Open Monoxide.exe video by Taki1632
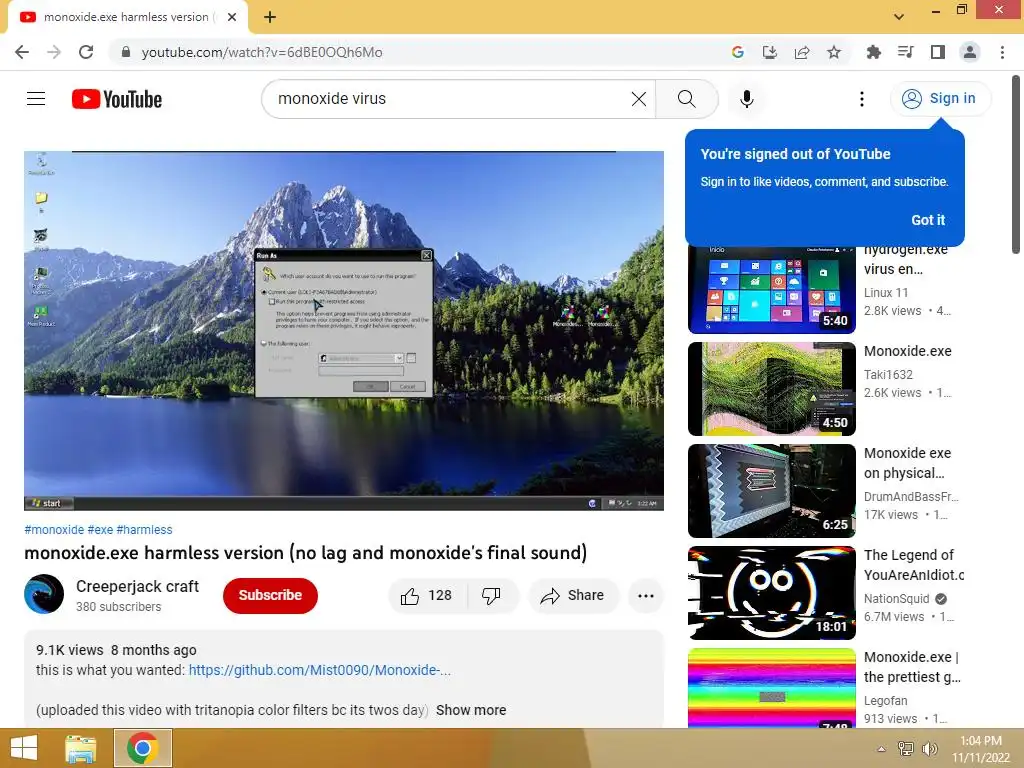The width and height of the screenshot is (1024, 768). coord(772,389)
